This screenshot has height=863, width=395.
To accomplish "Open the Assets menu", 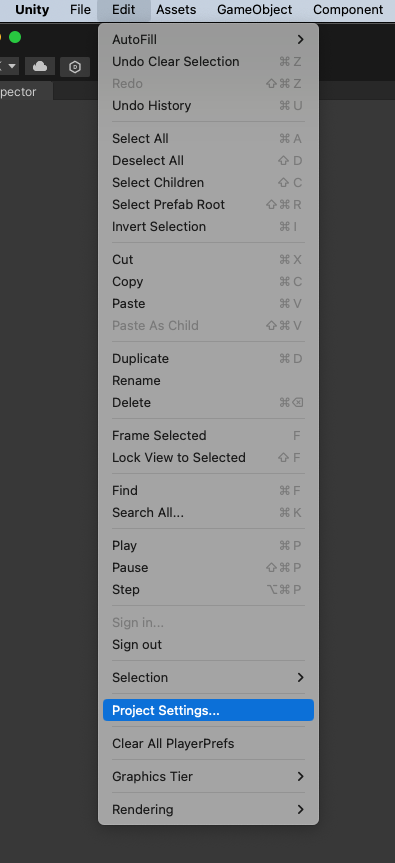I will (x=176, y=10).
